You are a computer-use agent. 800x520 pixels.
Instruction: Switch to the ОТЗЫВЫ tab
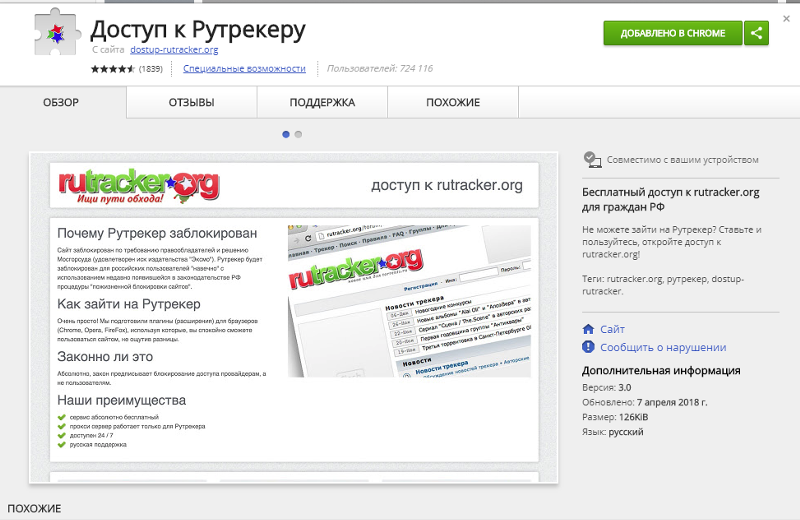point(191,103)
